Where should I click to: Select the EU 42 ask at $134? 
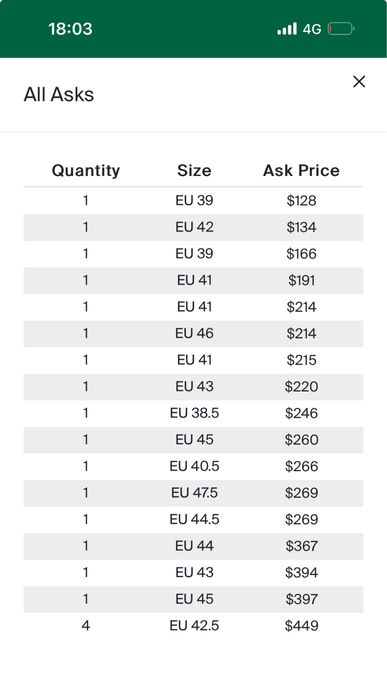click(194, 227)
